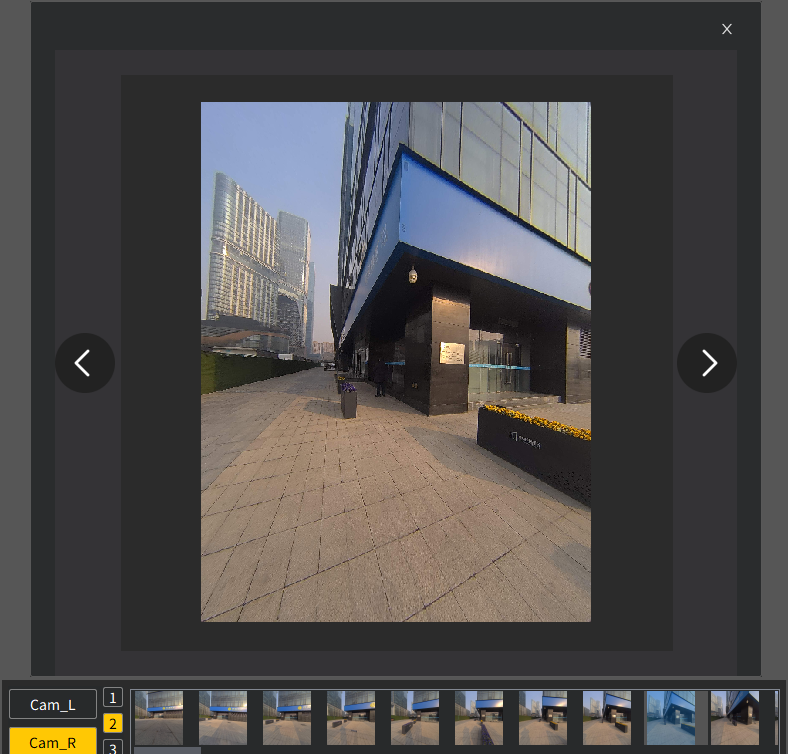The width and height of the screenshot is (788, 754).
Task: Advance to the next image with right arrow
Action: tap(707, 363)
